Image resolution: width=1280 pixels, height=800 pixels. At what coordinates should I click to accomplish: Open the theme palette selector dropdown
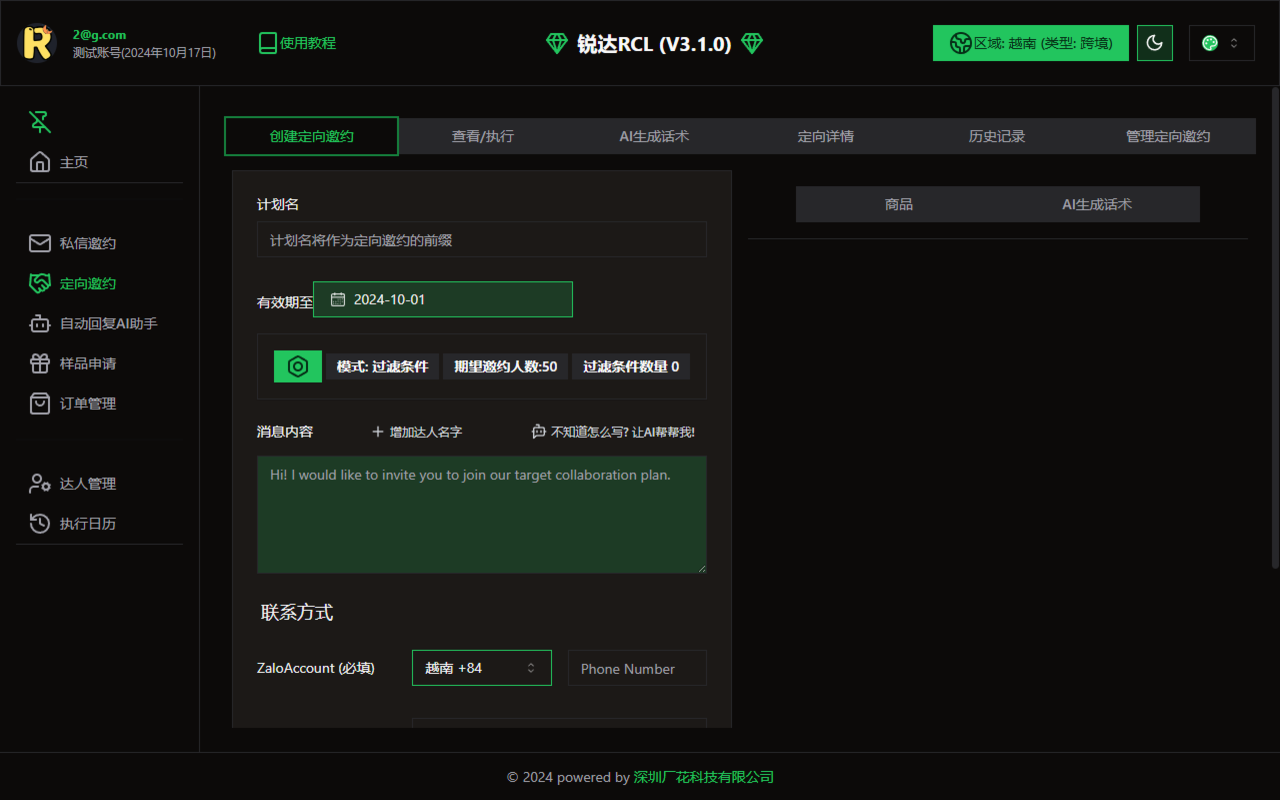click(1221, 43)
